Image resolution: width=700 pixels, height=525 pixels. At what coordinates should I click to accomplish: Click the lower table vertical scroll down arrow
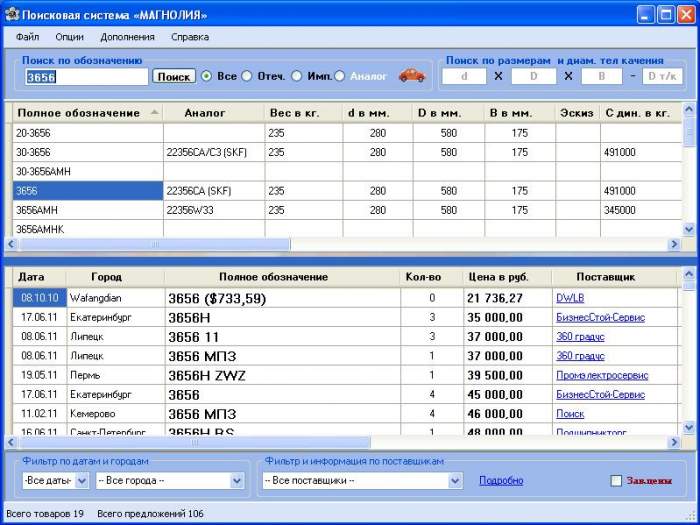coord(689,428)
